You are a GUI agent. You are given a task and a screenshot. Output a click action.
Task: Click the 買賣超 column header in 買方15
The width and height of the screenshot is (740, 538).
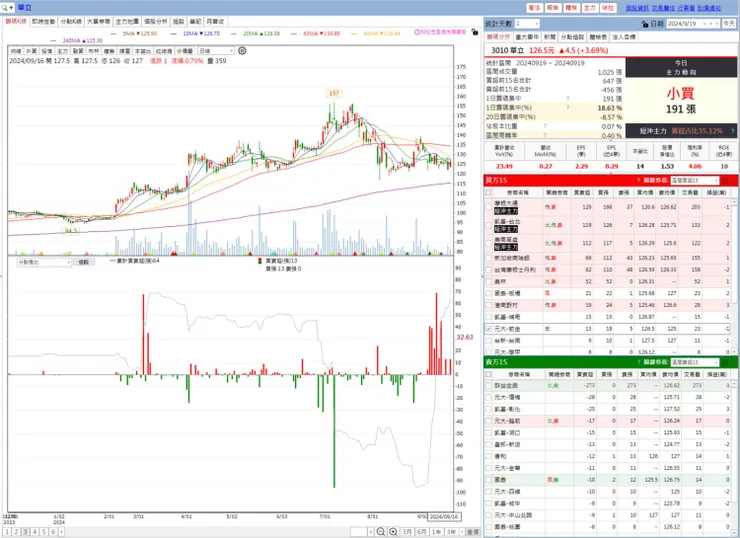582,193
